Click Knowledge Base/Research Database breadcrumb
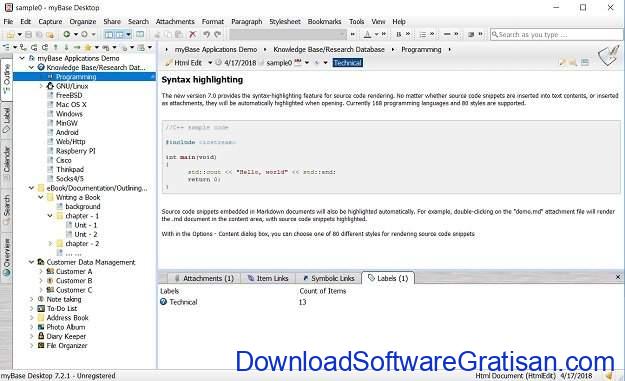 pos(329,49)
